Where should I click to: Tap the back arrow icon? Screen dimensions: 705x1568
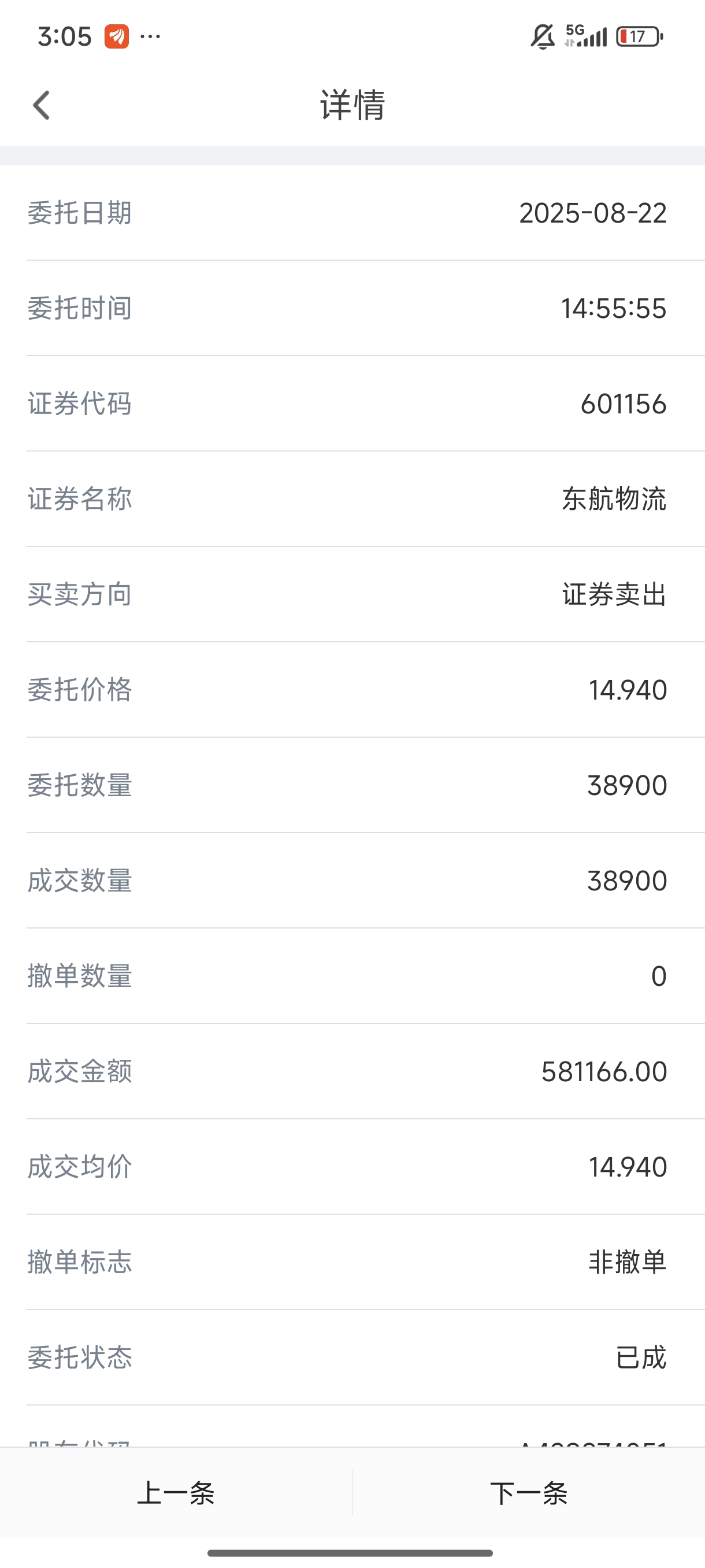click(42, 105)
